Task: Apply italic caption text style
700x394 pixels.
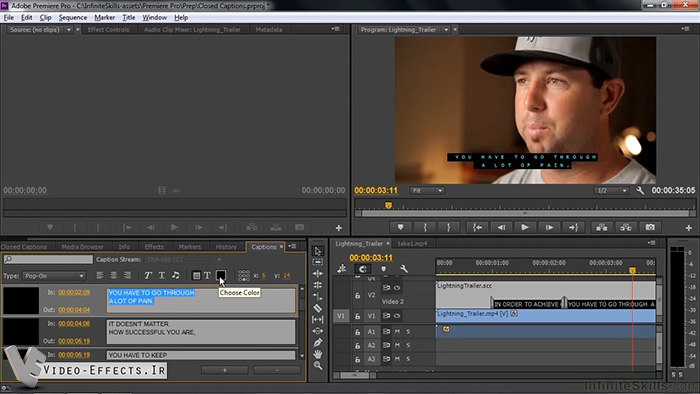Action: pos(148,275)
